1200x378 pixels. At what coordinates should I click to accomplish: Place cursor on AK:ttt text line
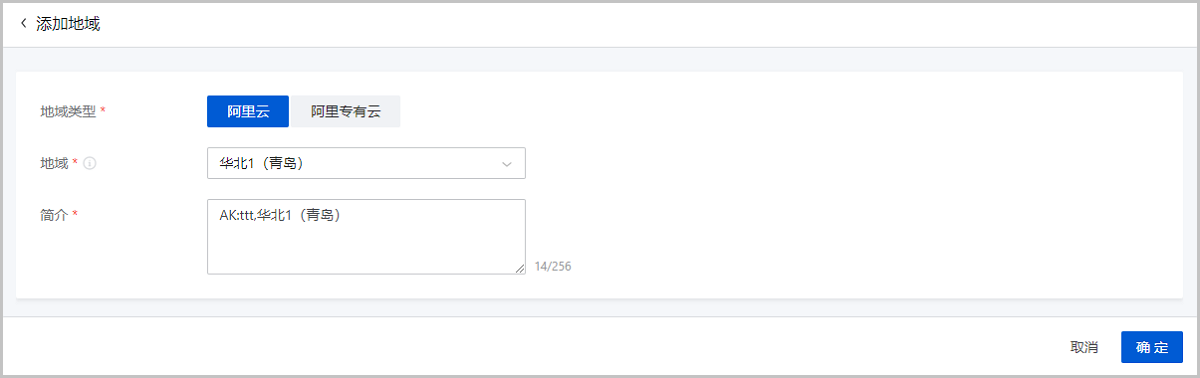(286, 215)
